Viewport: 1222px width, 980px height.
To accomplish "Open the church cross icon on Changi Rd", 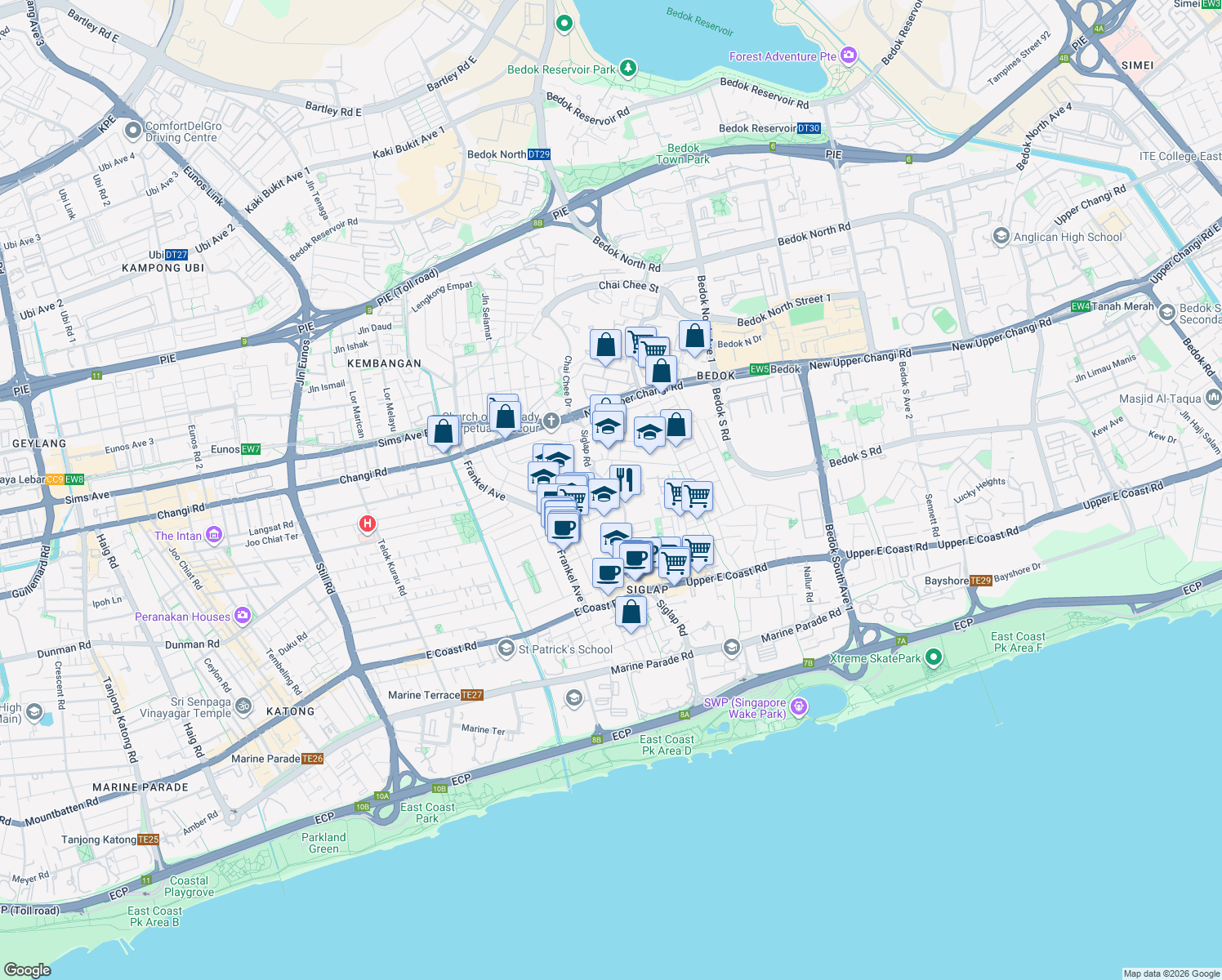I will pos(551,421).
